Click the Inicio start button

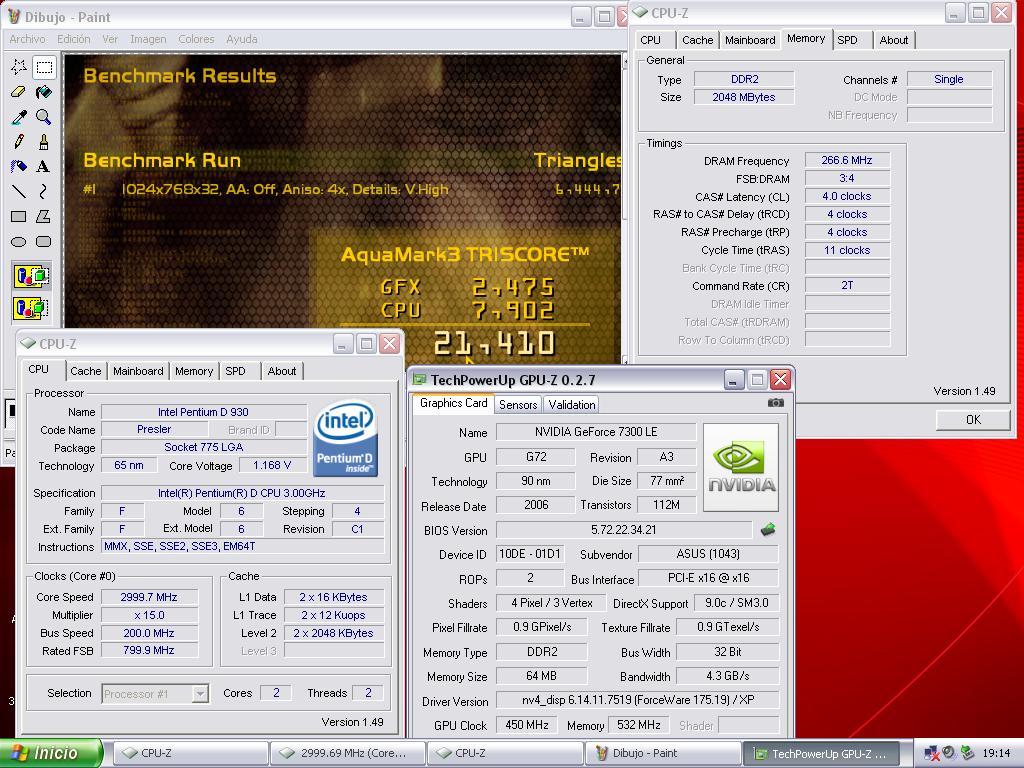pyautogui.click(x=52, y=753)
